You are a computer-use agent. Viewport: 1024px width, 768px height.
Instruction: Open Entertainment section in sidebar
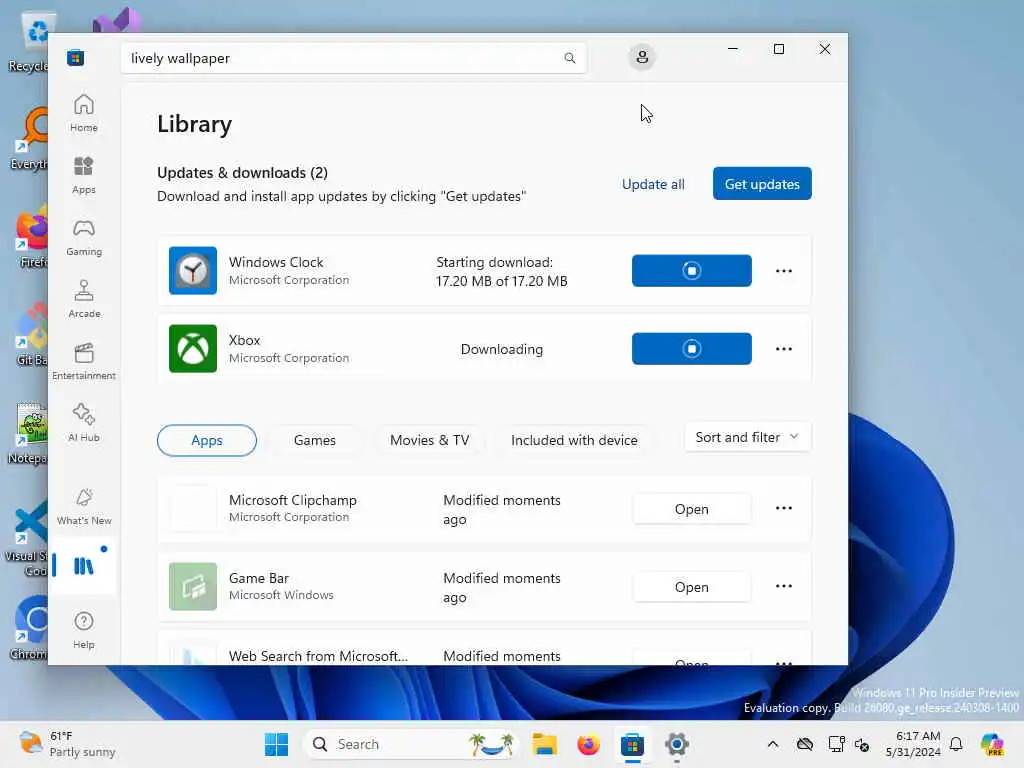84,361
